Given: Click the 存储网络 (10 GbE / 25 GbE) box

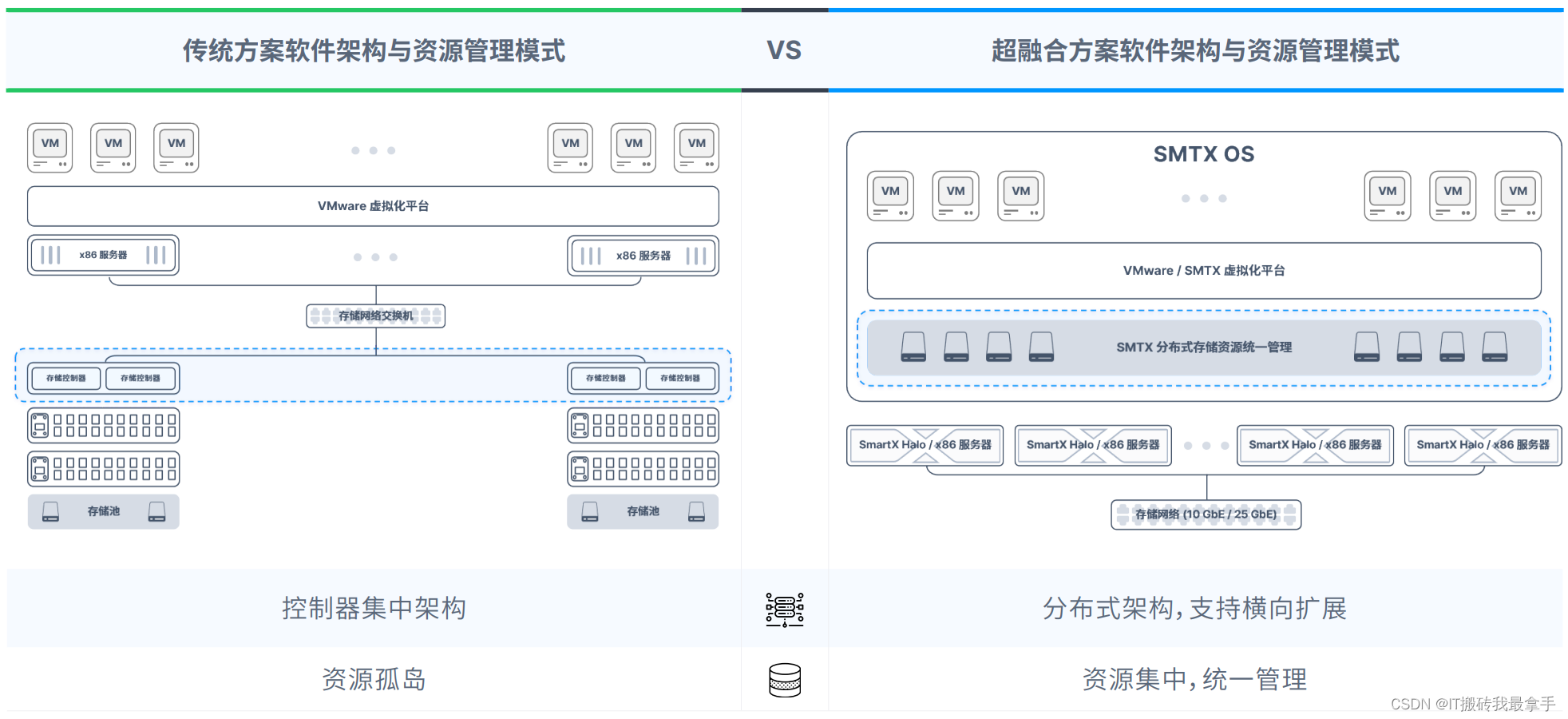Looking at the screenshot, I should click(x=1206, y=514).
